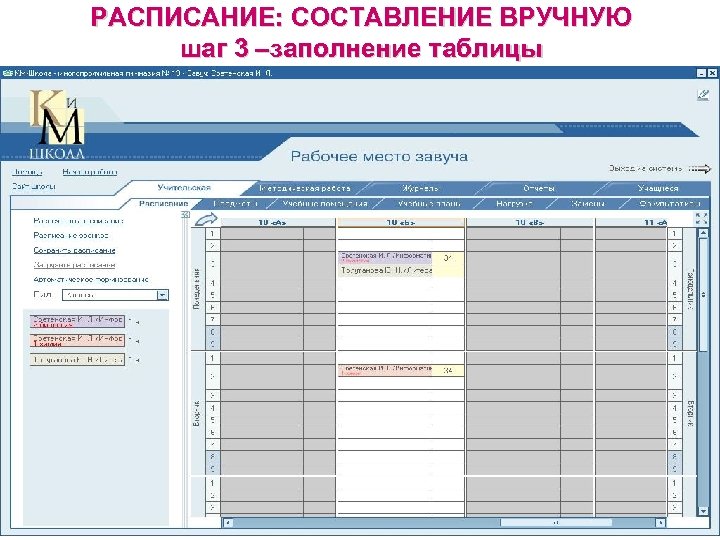This screenshot has width=720, height=540.
Task: Minimize the КМ-Школа window
Action: pyautogui.click(x=701, y=73)
